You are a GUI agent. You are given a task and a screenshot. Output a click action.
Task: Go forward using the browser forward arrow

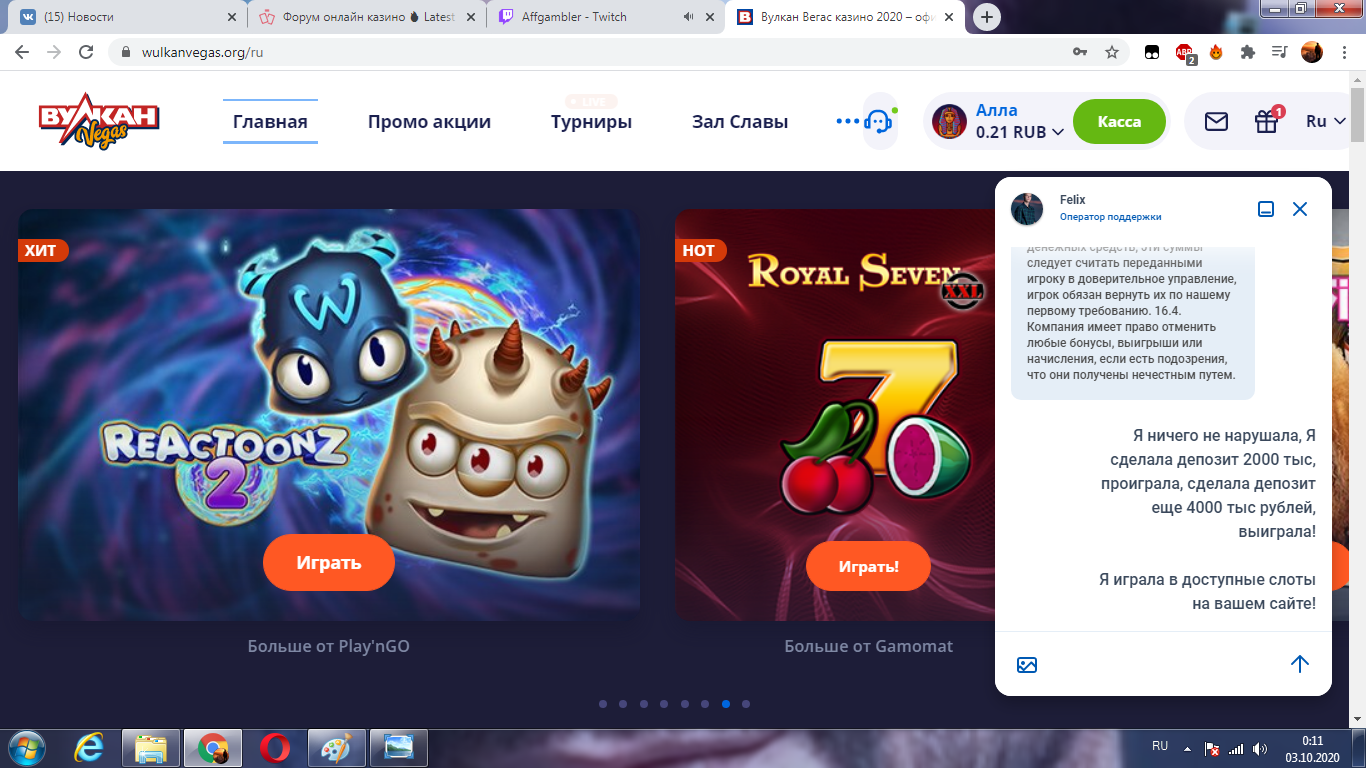point(54,52)
